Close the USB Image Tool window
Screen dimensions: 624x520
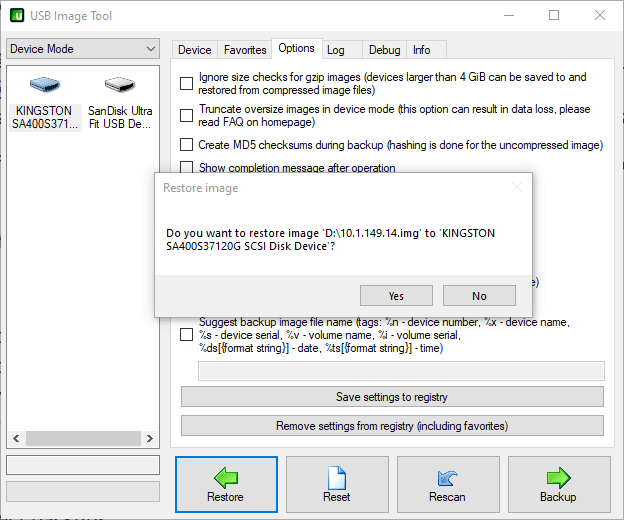coord(600,16)
